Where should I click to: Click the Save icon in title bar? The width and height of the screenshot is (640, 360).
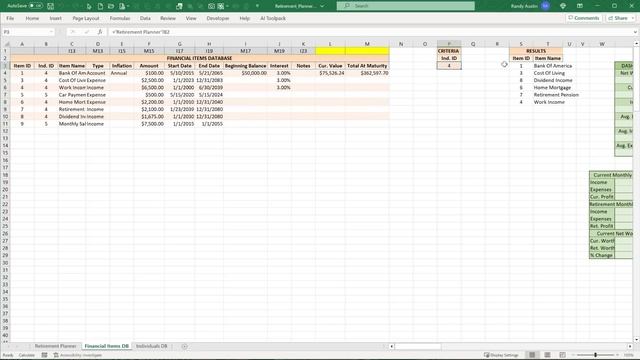(51, 6)
